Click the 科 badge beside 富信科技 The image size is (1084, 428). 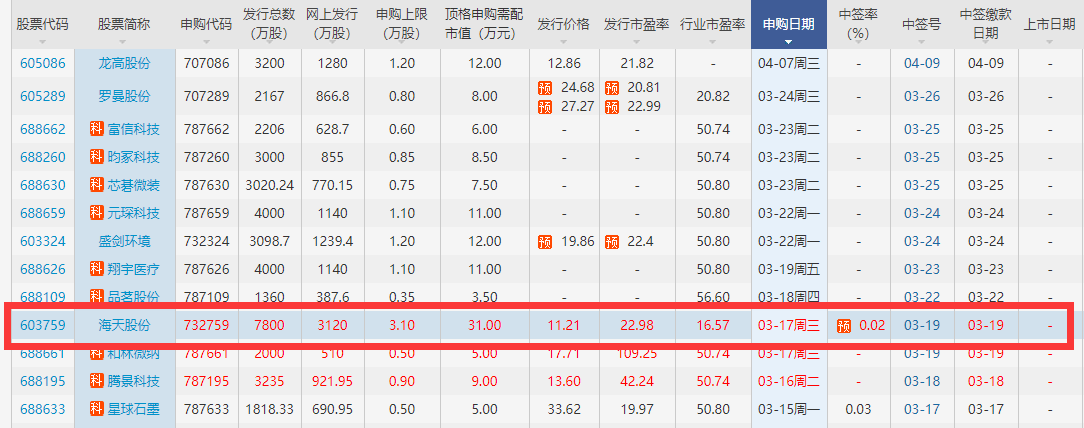pos(96,129)
